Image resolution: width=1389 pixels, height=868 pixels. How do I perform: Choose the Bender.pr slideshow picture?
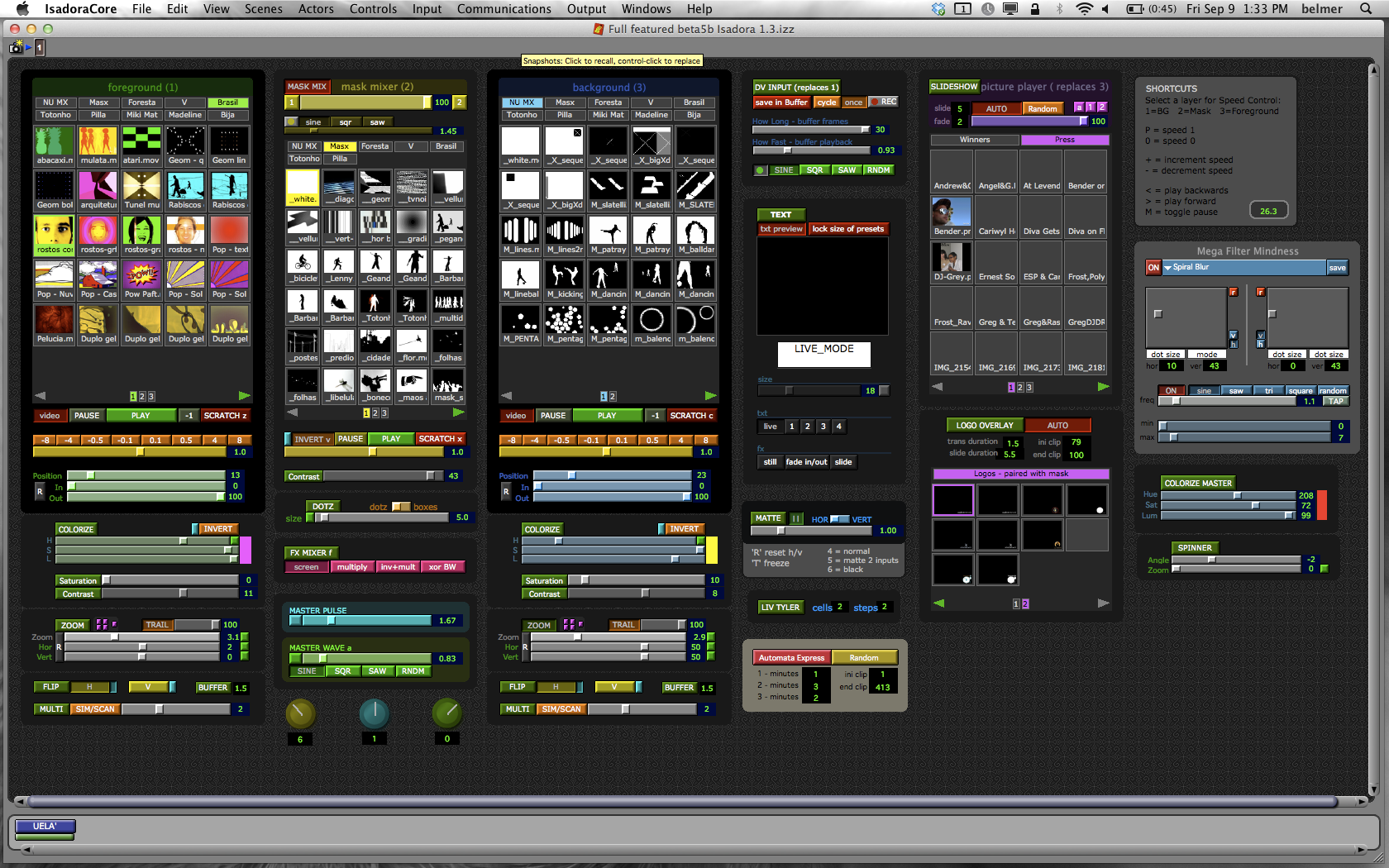pos(952,217)
